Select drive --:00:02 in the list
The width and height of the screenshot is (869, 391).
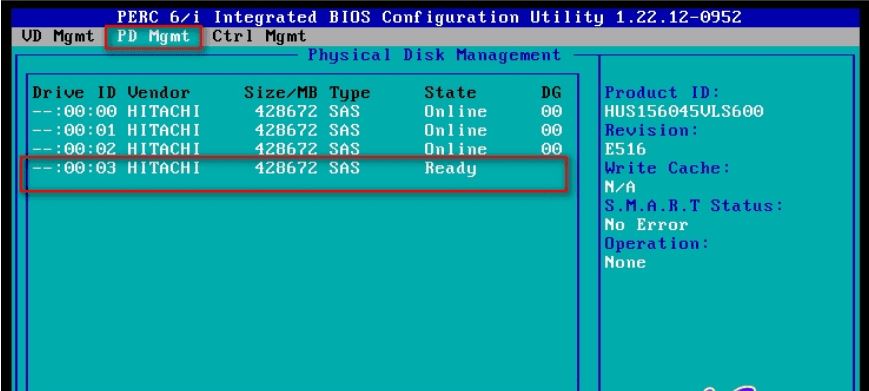(x=297, y=149)
